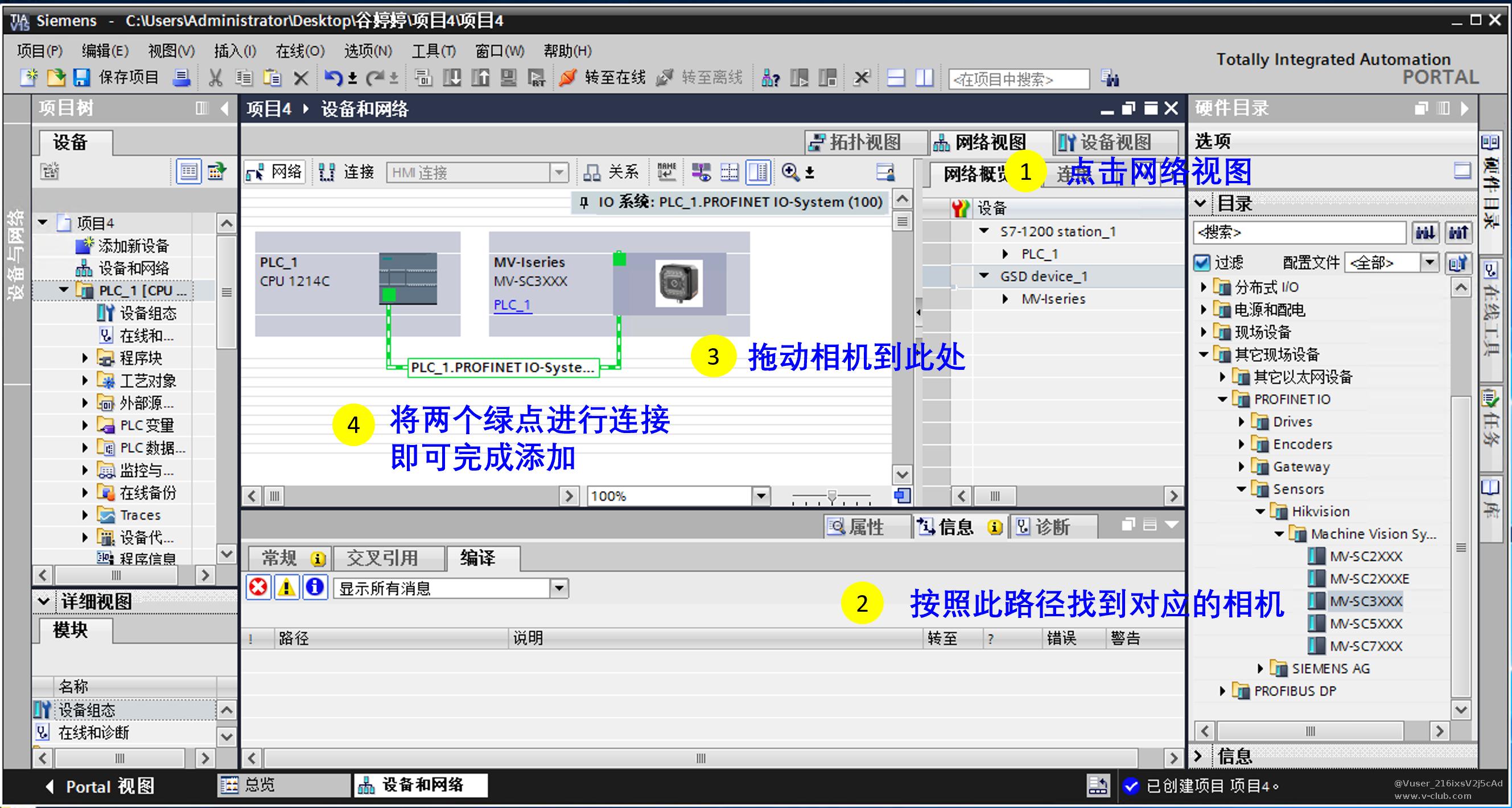1512x808 pixels.
Task: Click the green port on MV-Iseries device
Action: click(x=619, y=259)
